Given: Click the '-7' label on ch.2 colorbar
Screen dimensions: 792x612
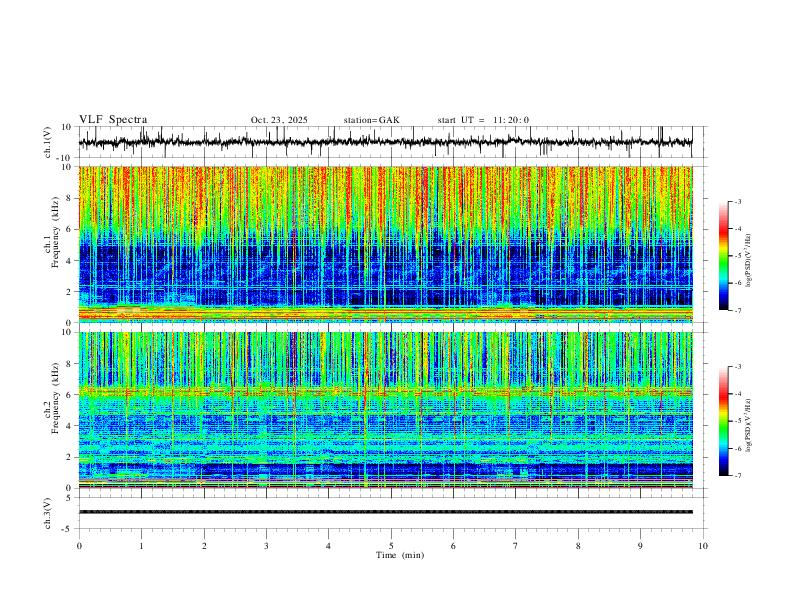Looking at the screenshot, I should (x=737, y=475).
